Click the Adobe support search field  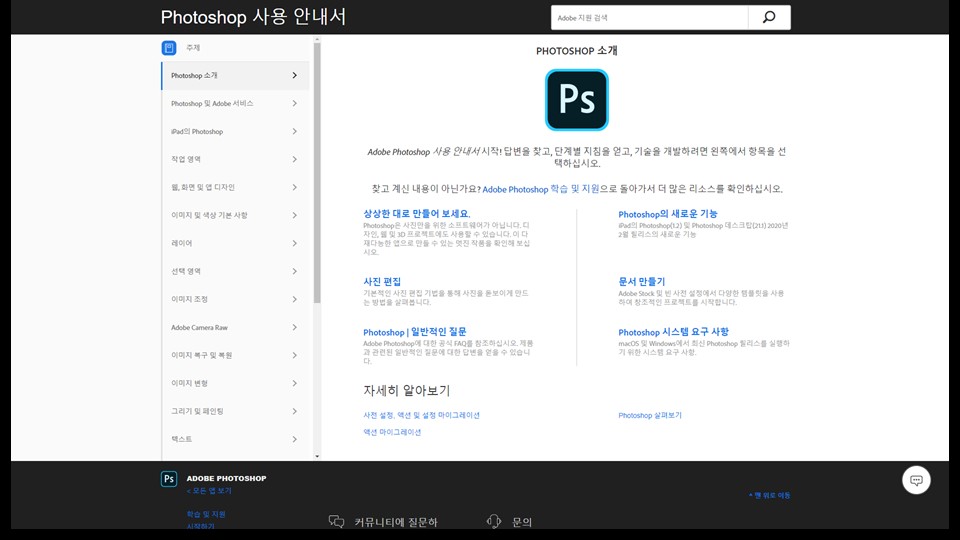click(x=649, y=18)
